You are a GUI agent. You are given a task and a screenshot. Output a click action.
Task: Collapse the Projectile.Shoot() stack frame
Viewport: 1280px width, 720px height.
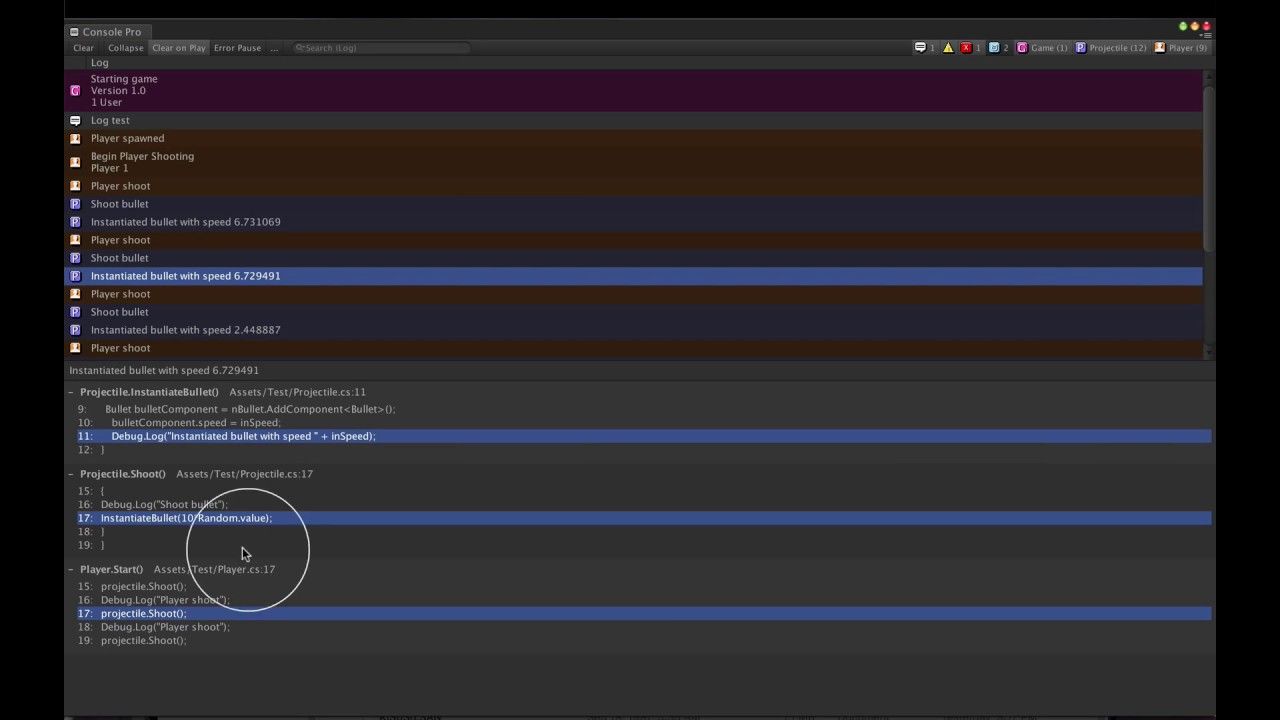pyautogui.click(x=71, y=474)
